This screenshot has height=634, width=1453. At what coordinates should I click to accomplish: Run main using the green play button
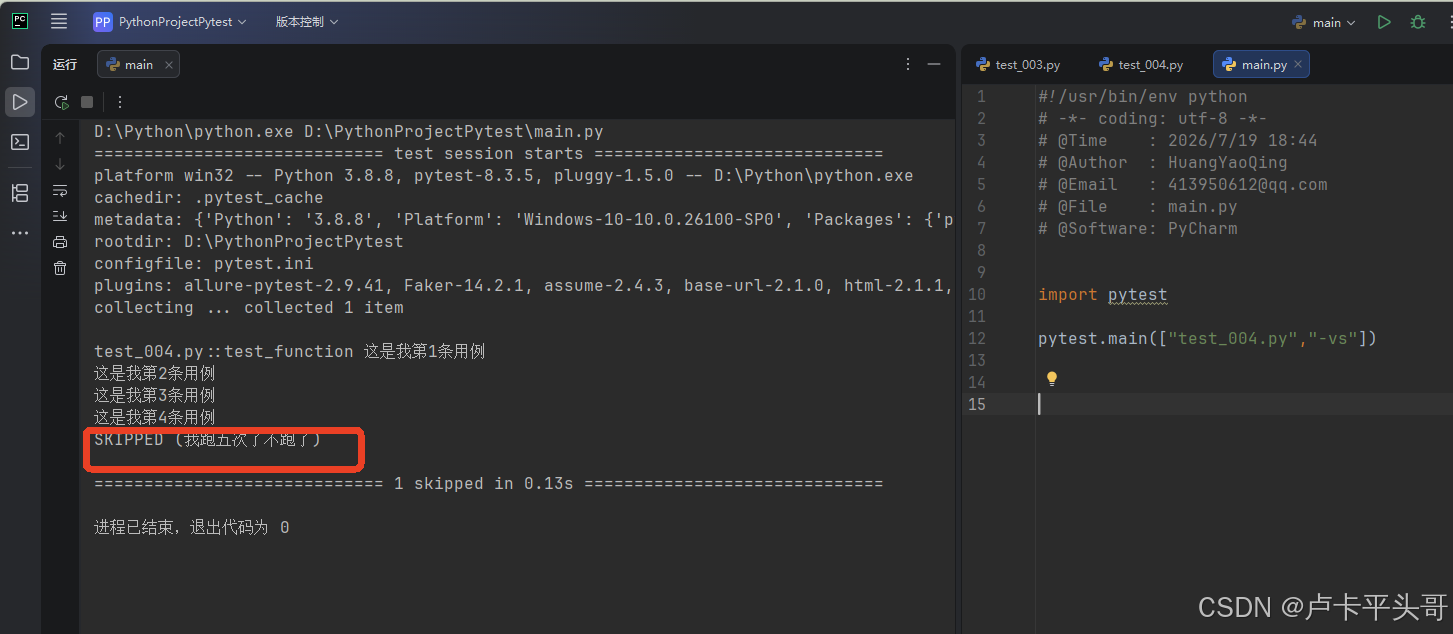(1384, 22)
